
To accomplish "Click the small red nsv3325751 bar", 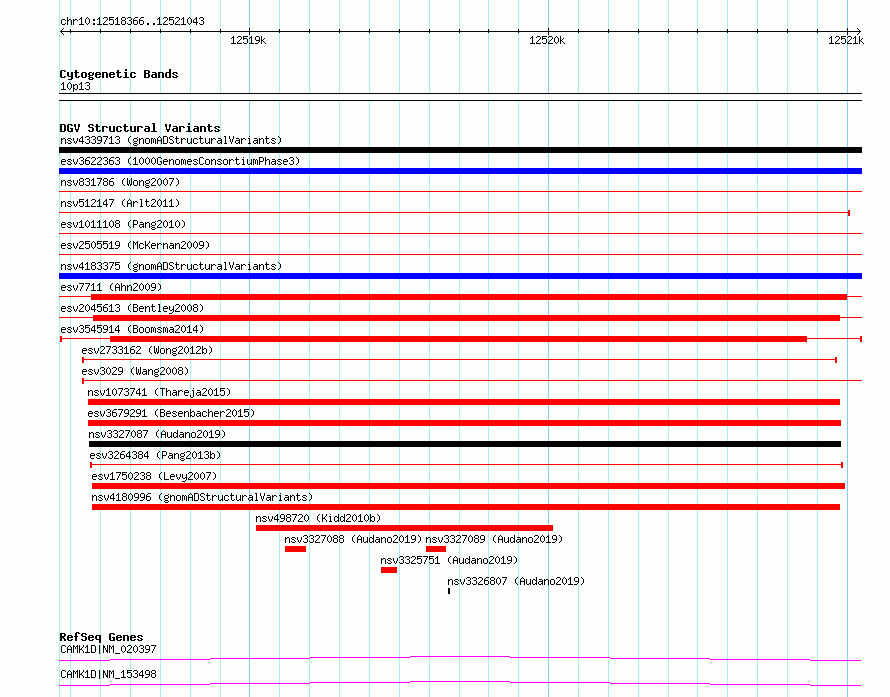I will (389, 570).
